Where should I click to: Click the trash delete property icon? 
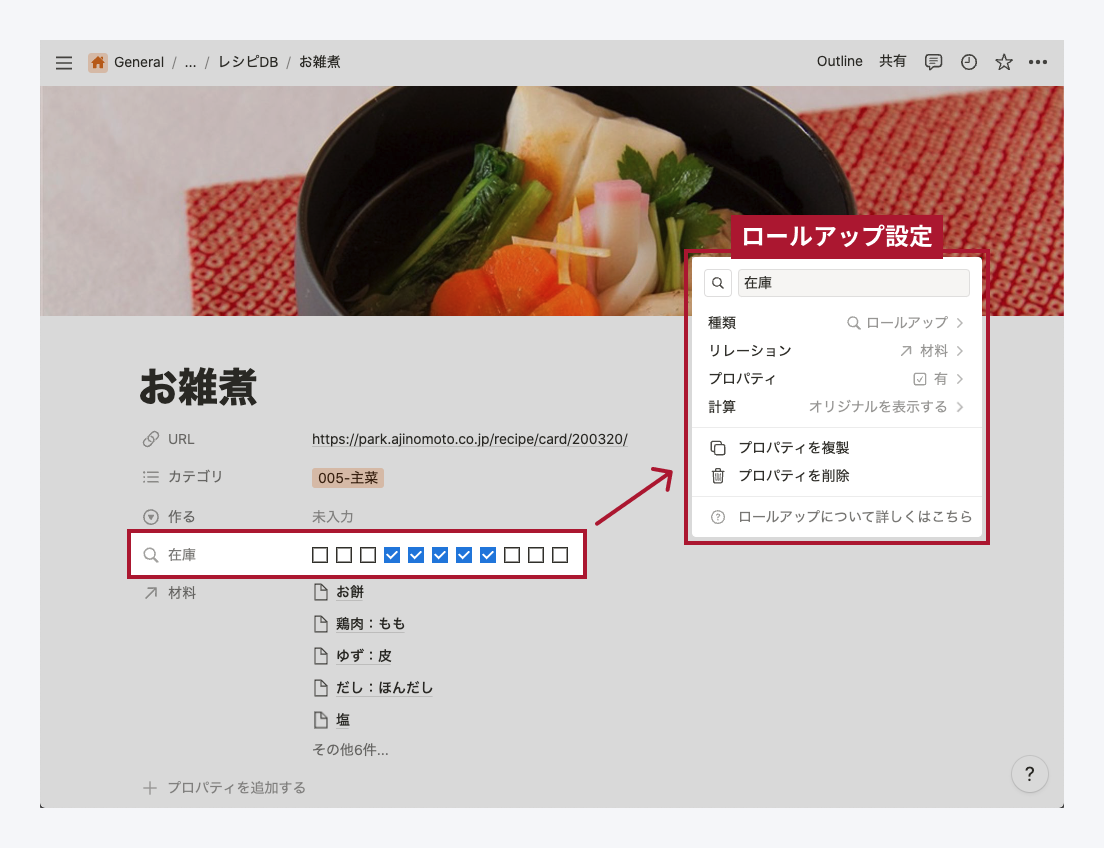pyautogui.click(x=717, y=476)
